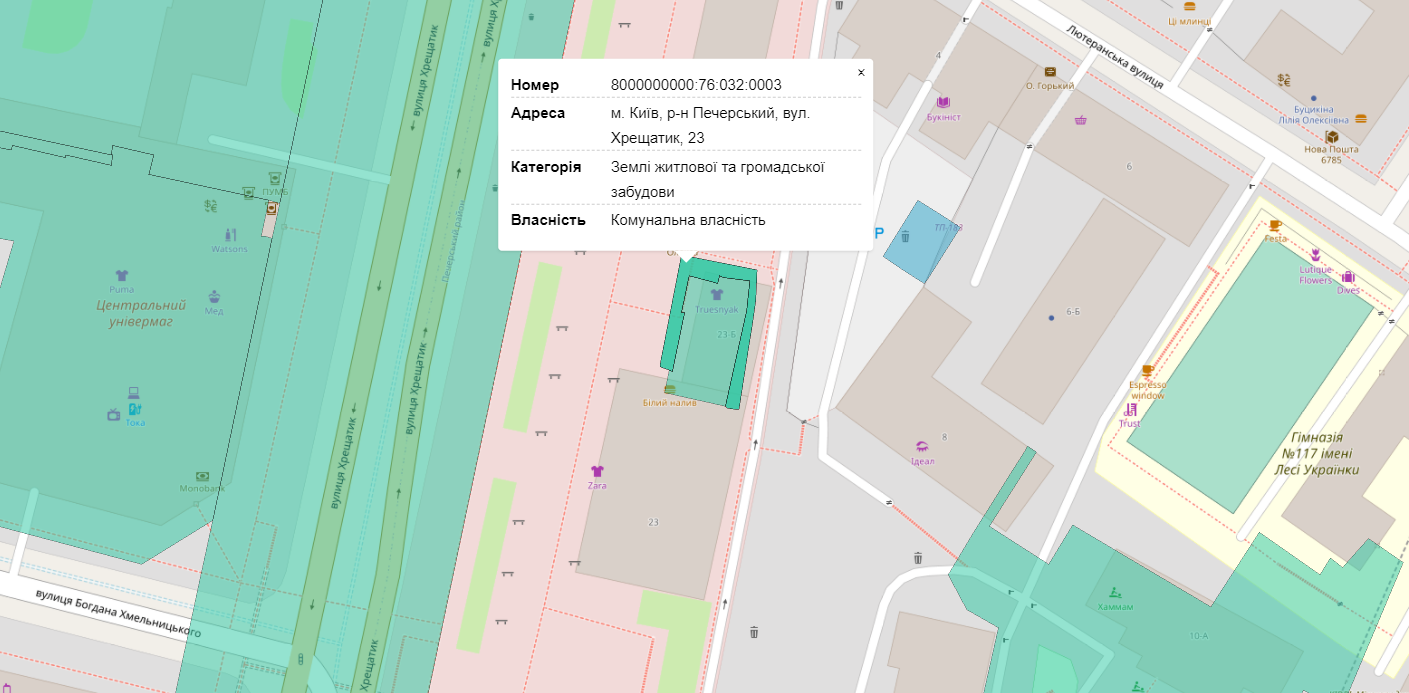Click the О. Горький marker icon

[x=1050, y=72]
